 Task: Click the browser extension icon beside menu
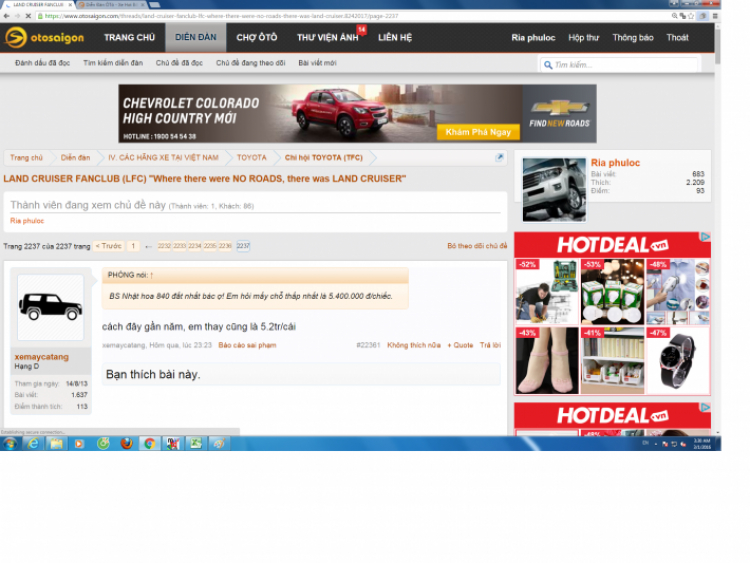[703, 16]
